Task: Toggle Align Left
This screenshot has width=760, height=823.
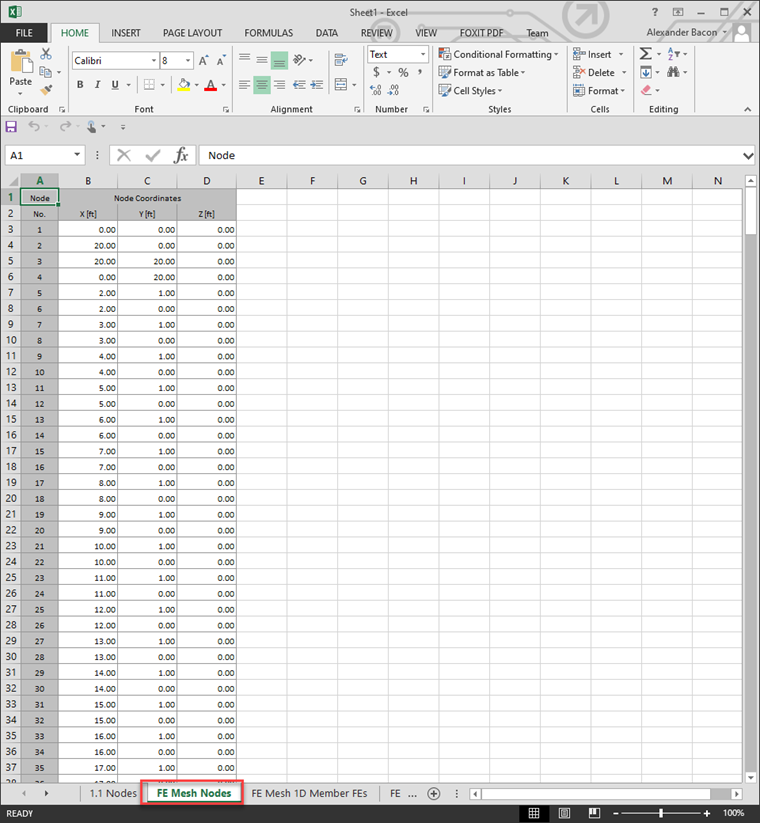Action: tap(245, 84)
